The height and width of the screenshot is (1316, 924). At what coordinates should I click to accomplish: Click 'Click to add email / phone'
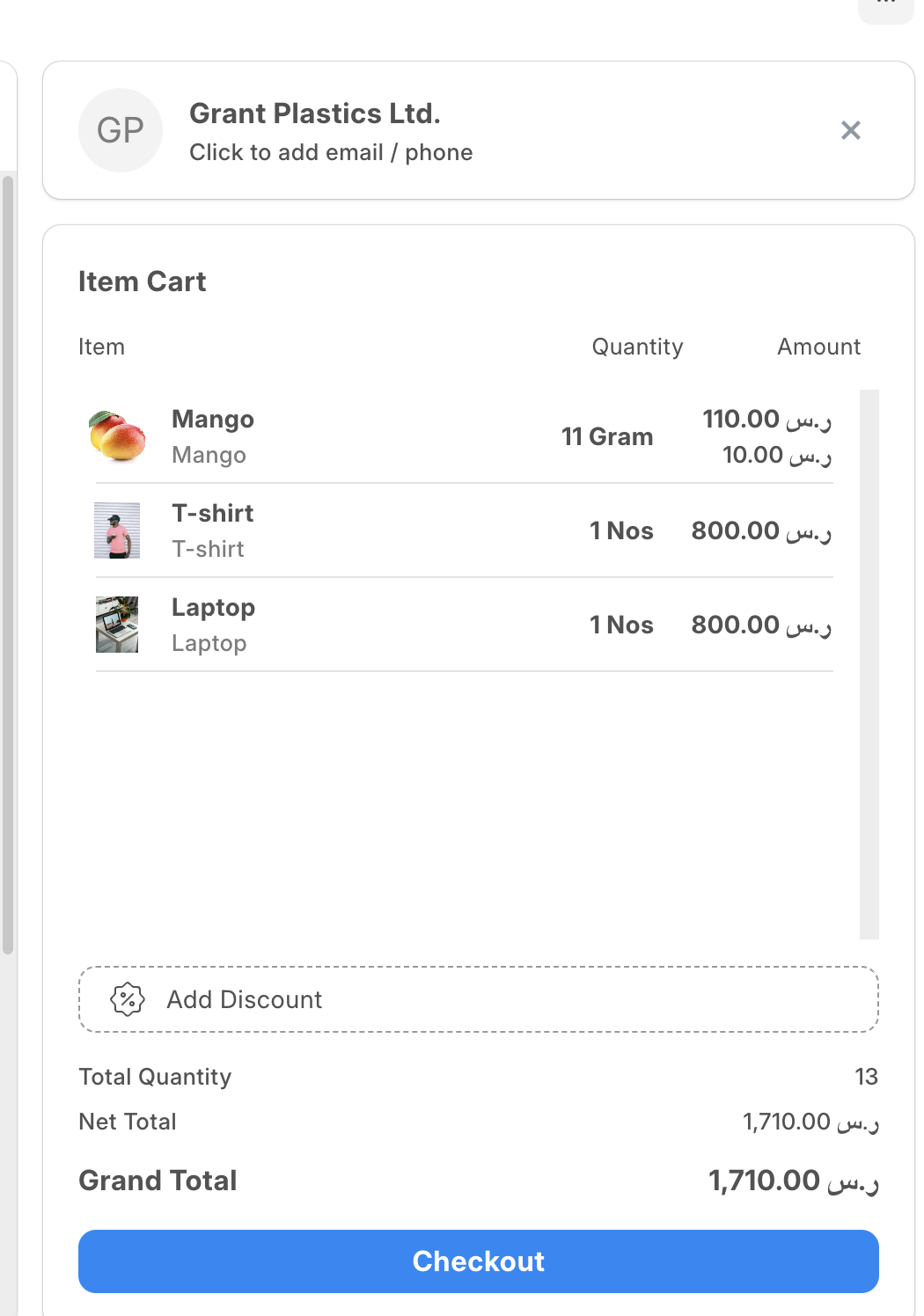point(331,152)
